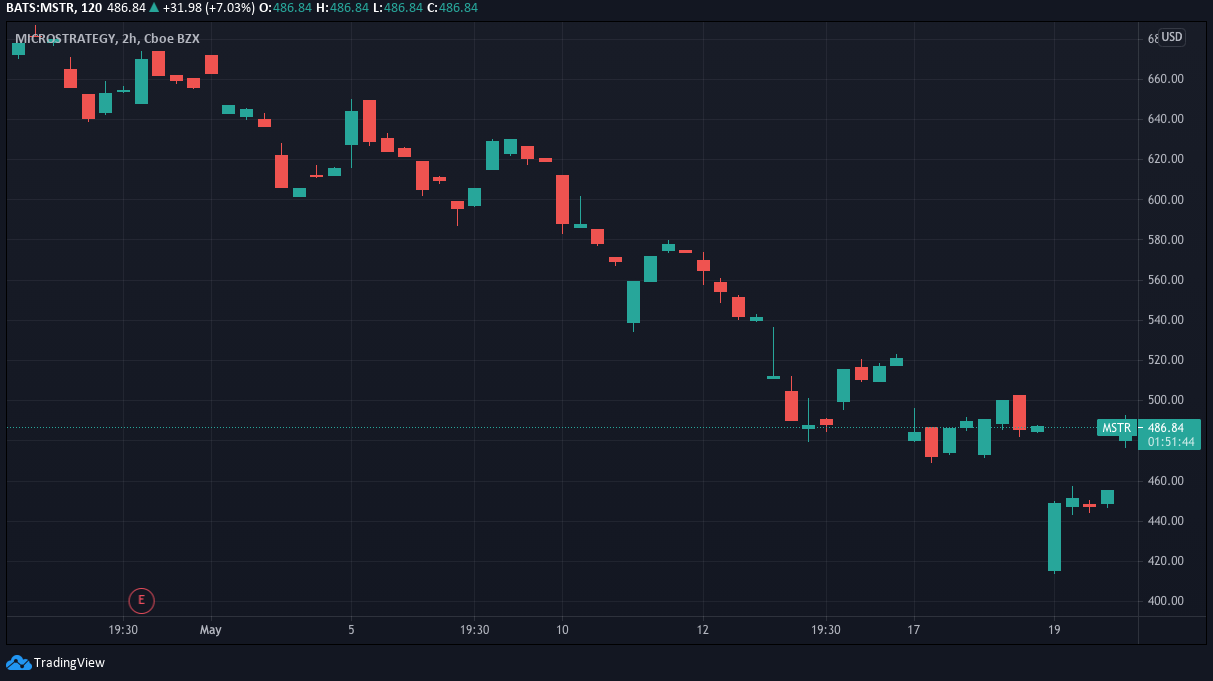The height and width of the screenshot is (681, 1213).
Task: Select the tall green candle after 19
Action: click(x=1054, y=537)
